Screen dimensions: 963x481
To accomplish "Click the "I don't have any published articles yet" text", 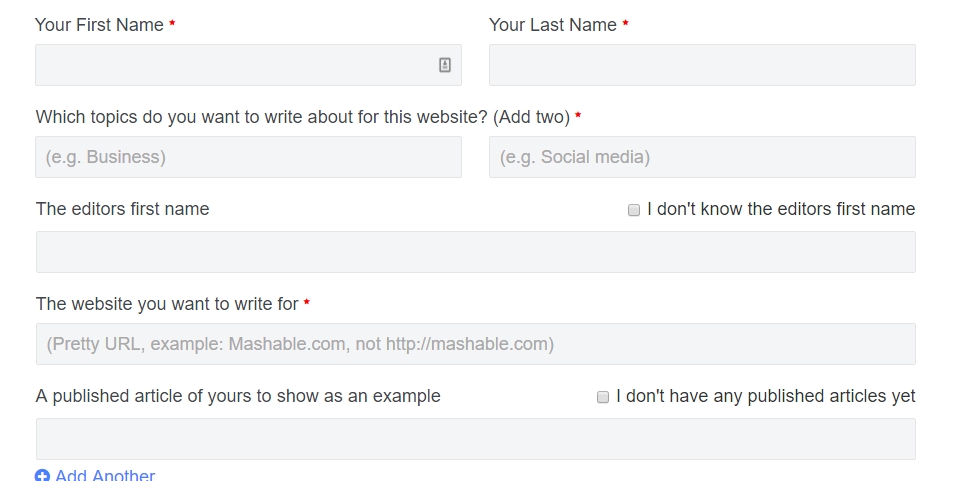I will point(765,396).
